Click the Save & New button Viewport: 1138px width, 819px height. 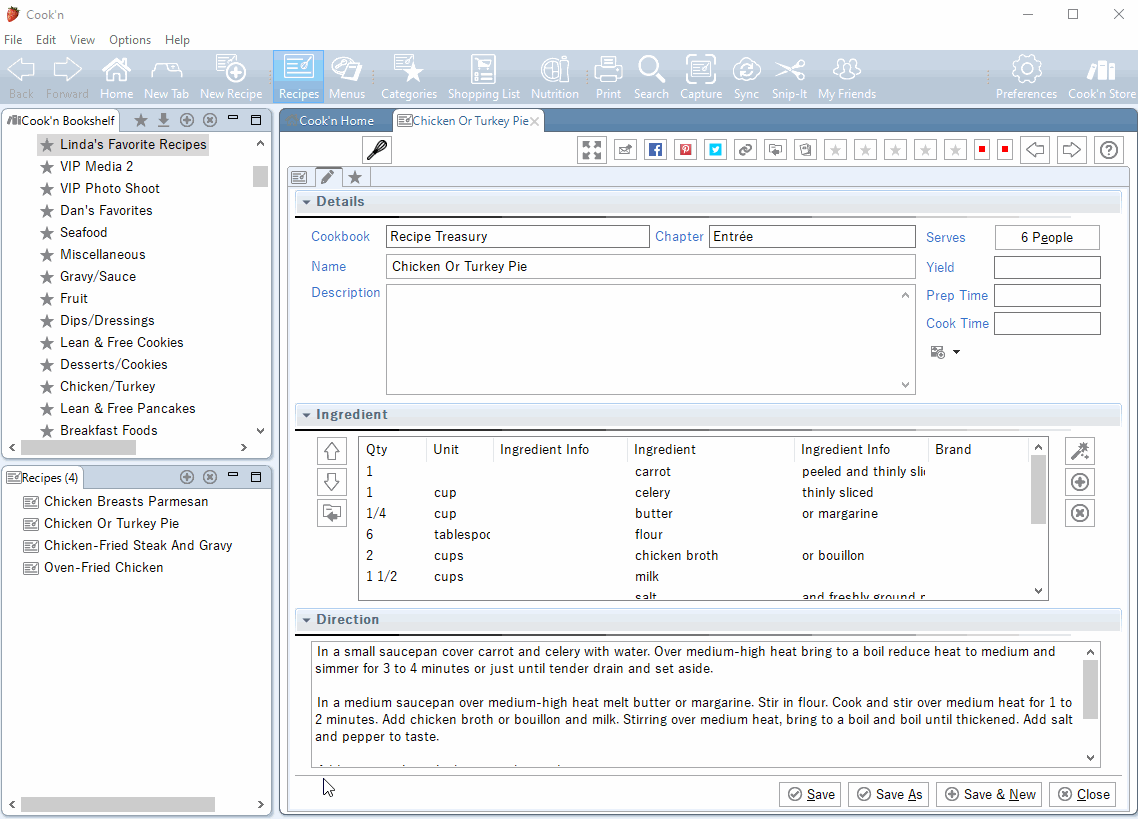click(989, 794)
